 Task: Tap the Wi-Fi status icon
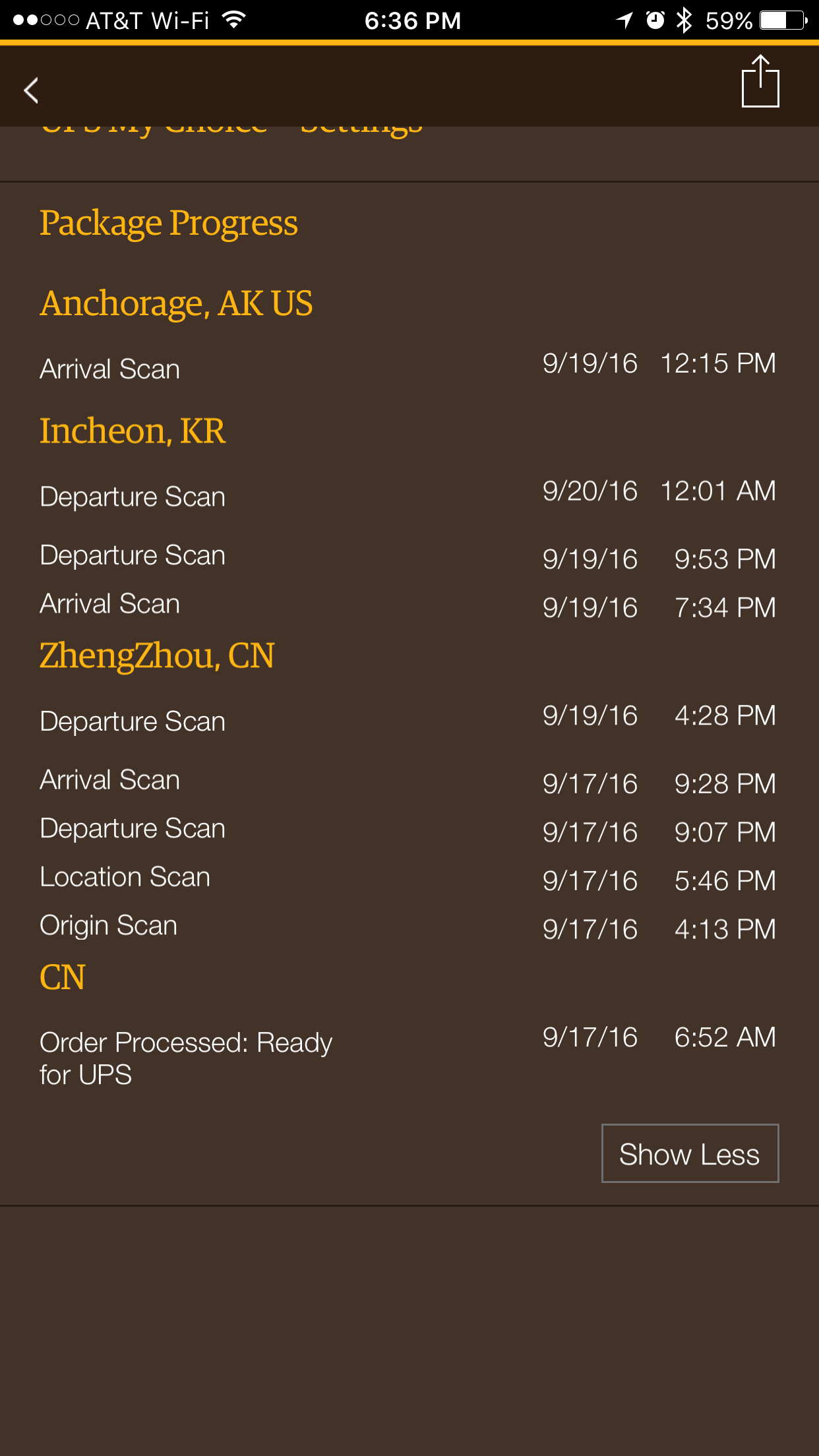(233, 20)
